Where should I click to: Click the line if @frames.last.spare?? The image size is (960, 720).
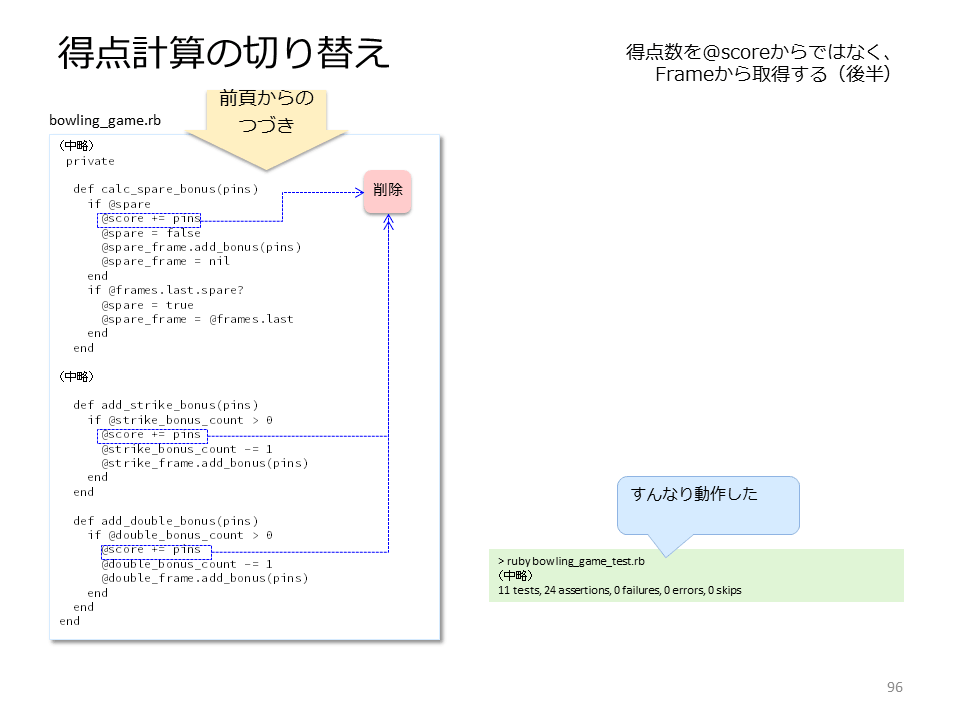click(165, 290)
